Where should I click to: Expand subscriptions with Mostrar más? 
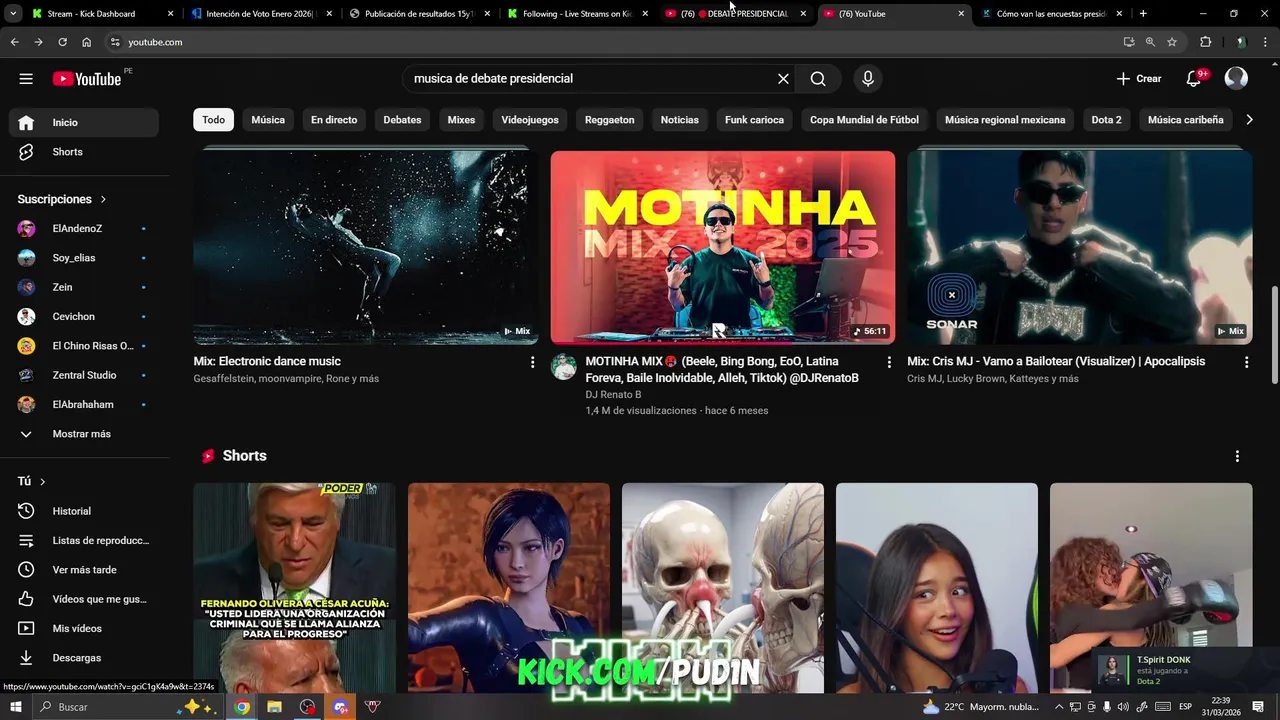coord(84,434)
